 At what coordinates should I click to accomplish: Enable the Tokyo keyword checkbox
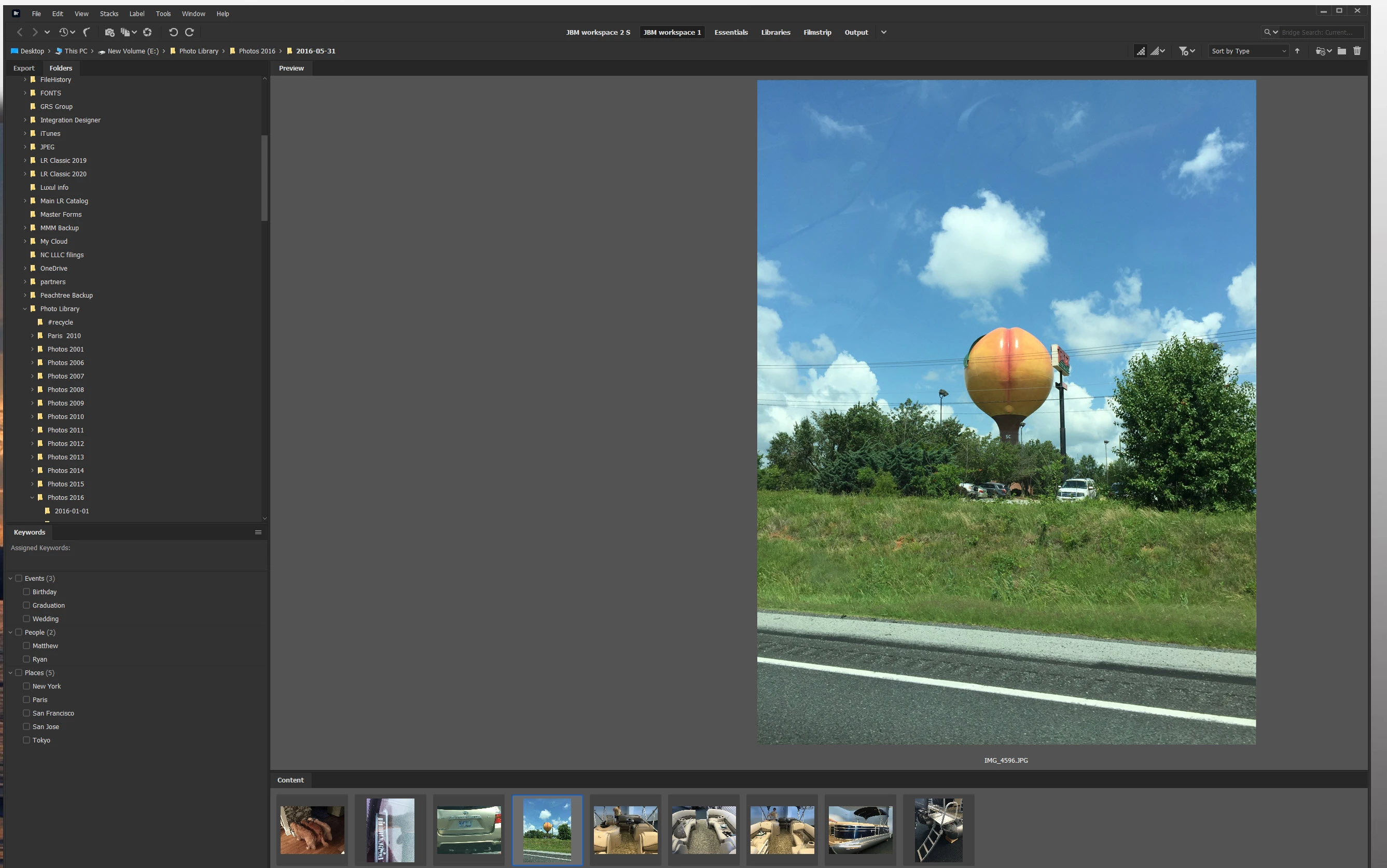[x=26, y=740]
